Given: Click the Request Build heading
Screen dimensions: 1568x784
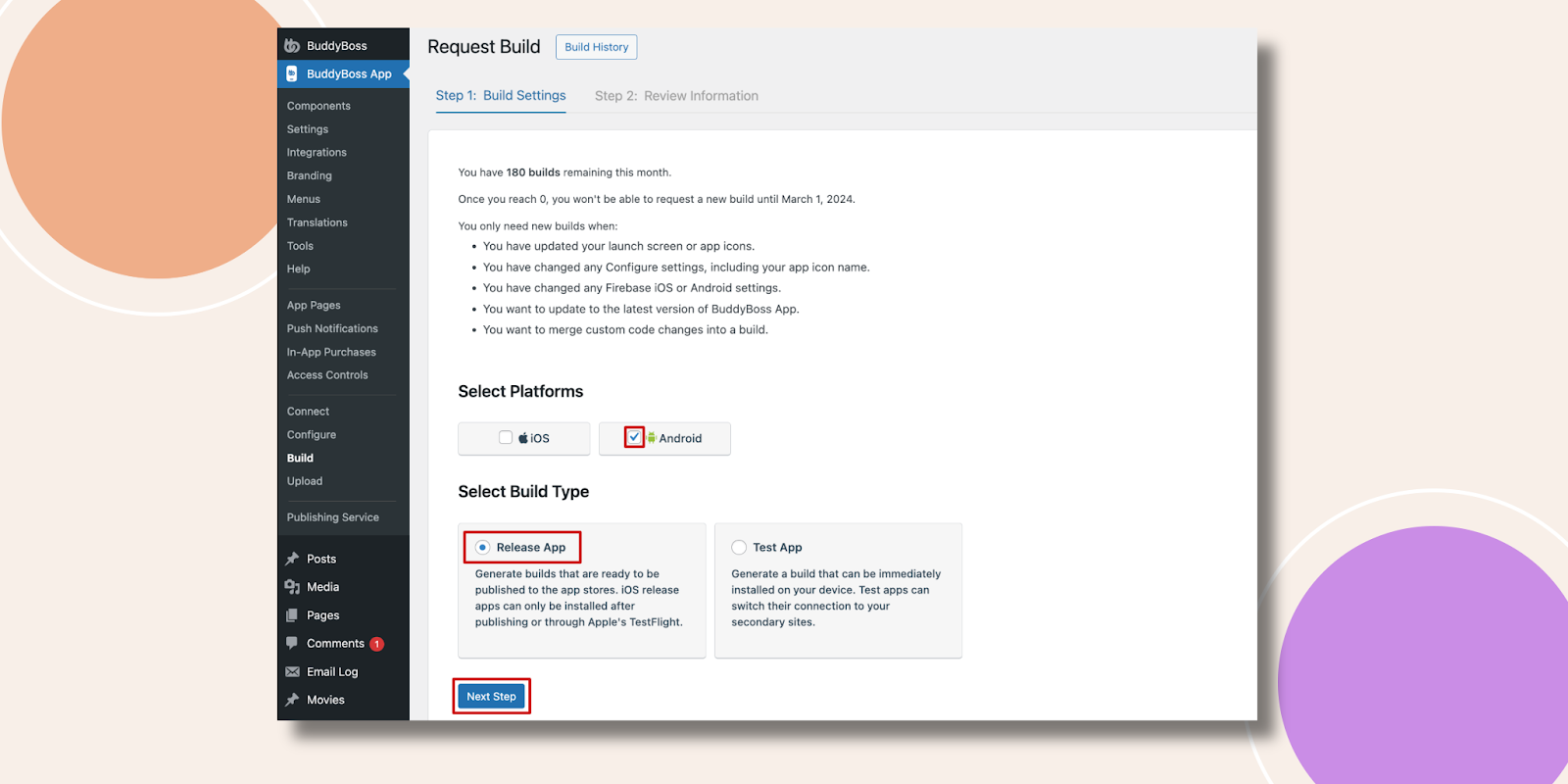Looking at the screenshot, I should [x=484, y=47].
